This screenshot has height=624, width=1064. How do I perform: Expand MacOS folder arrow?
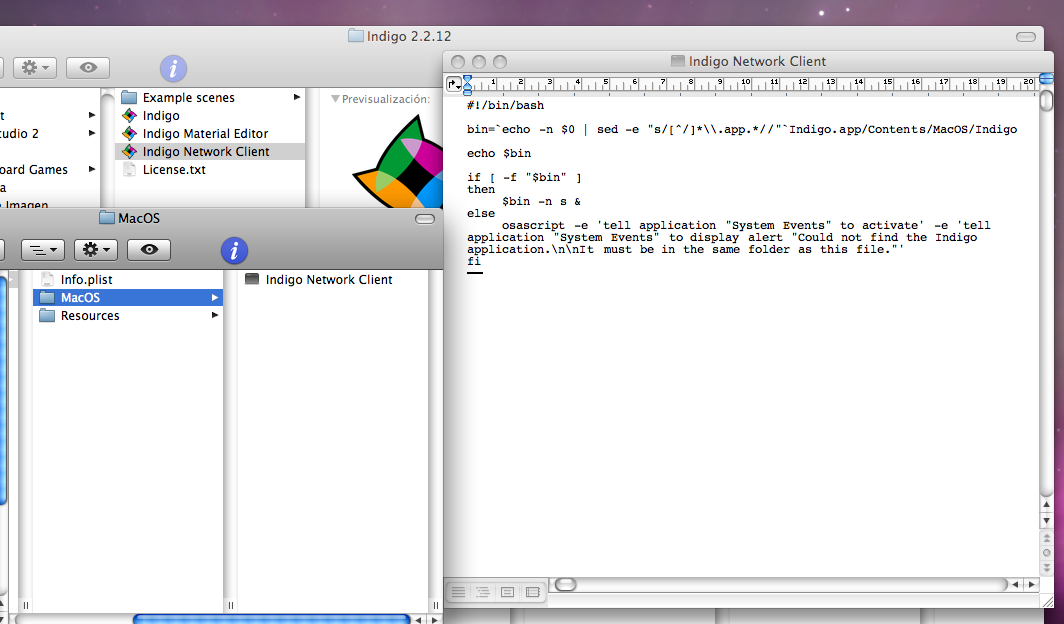pyautogui.click(x=214, y=297)
